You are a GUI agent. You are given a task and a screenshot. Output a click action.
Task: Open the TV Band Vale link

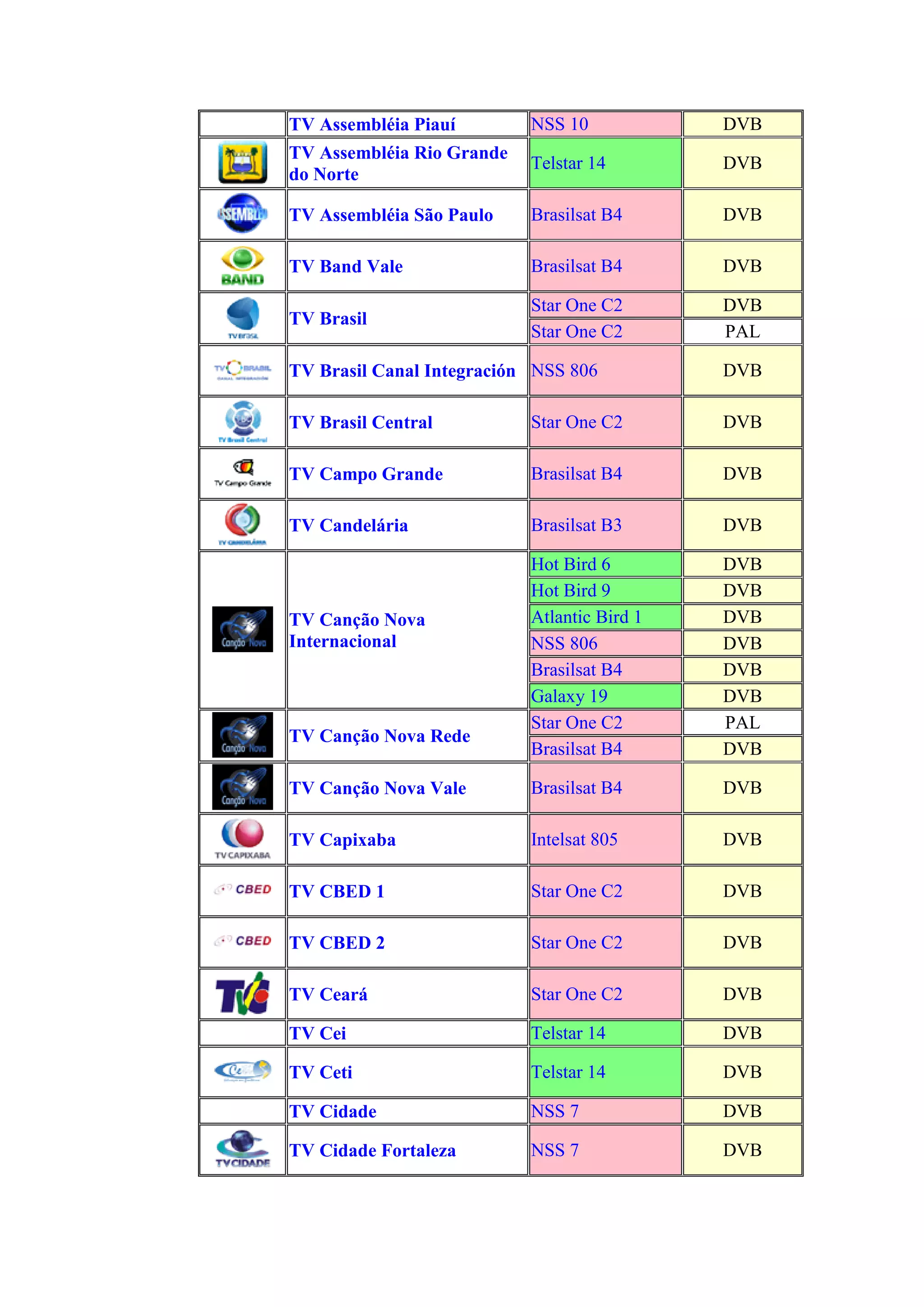pos(346,266)
